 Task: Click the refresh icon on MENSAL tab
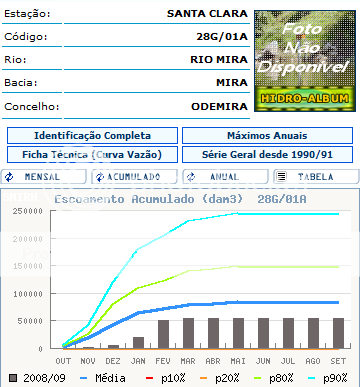[9, 177]
